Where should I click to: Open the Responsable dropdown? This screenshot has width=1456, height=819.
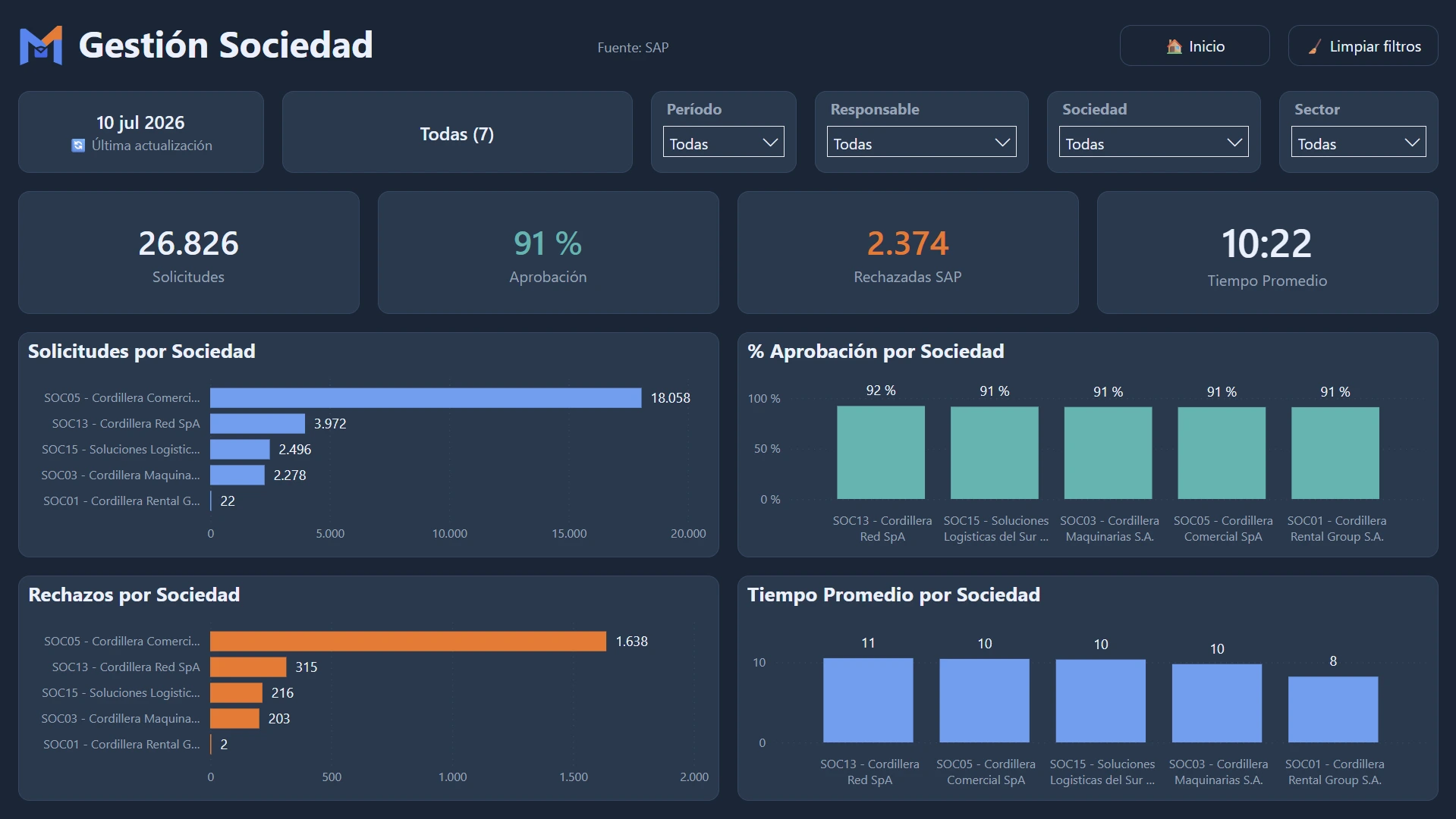tap(921, 143)
